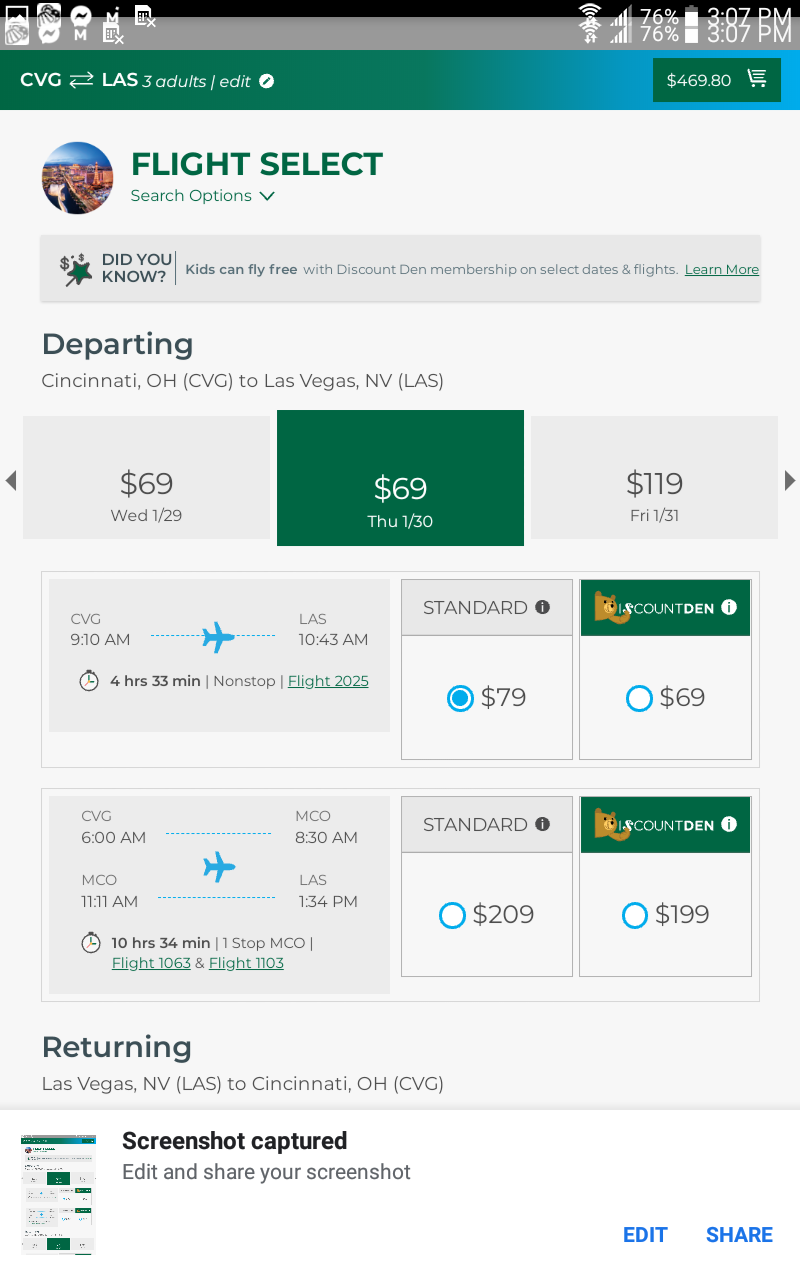Click the info icon on the first STANDARD header
This screenshot has height=1280, width=800.
542,607
